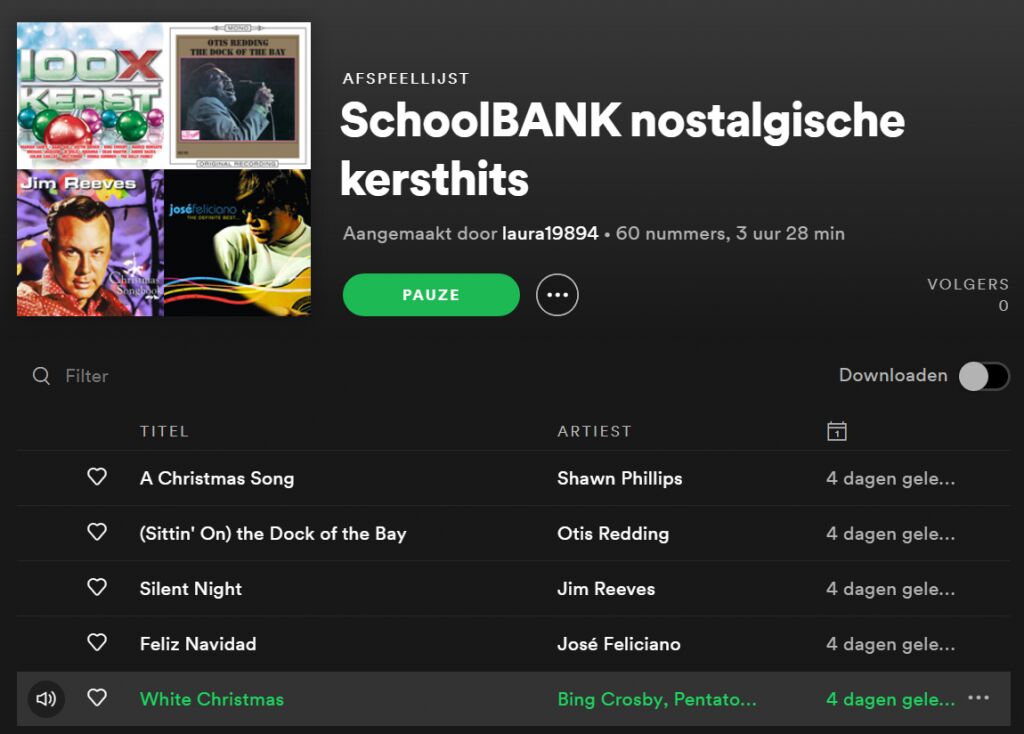Open the artist Shawn Phillips link
This screenshot has width=1024, height=734.
tap(619, 478)
